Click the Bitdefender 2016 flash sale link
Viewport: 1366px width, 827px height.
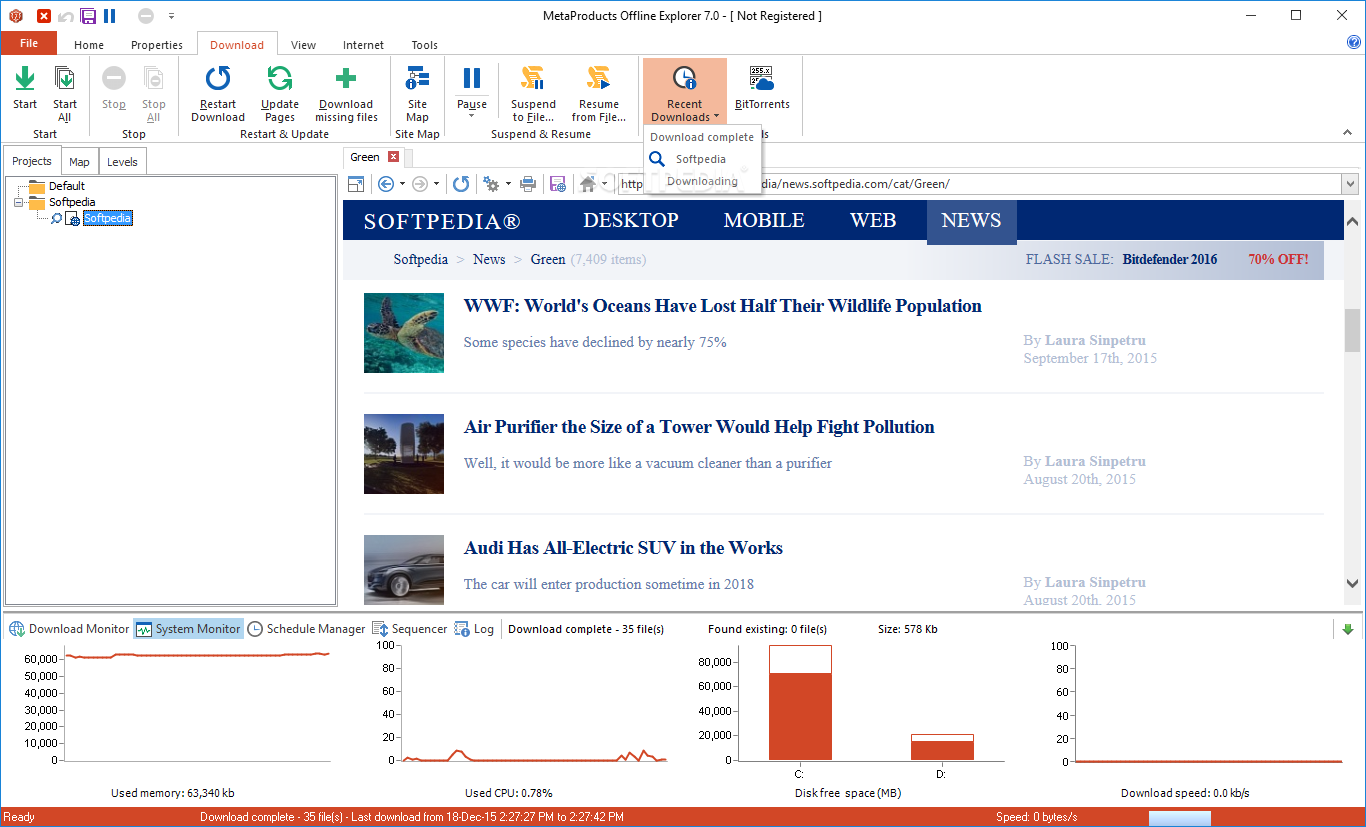pyautogui.click(x=1170, y=259)
